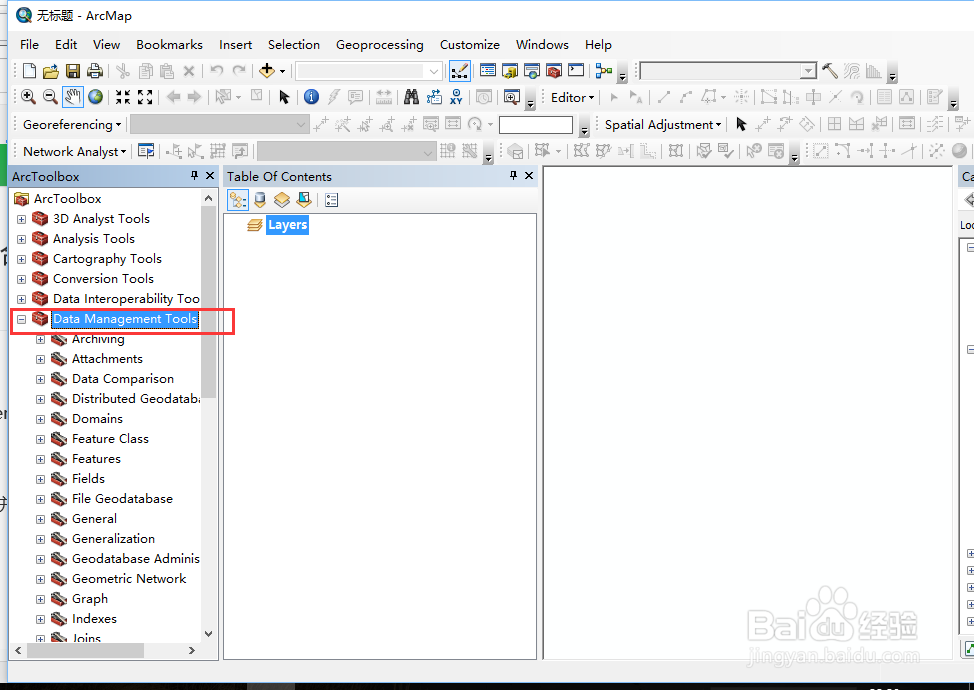This screenshot has height=690, width=974.
Task: Open the Georeferencing dropdown menu
Action: coord(71,124)
